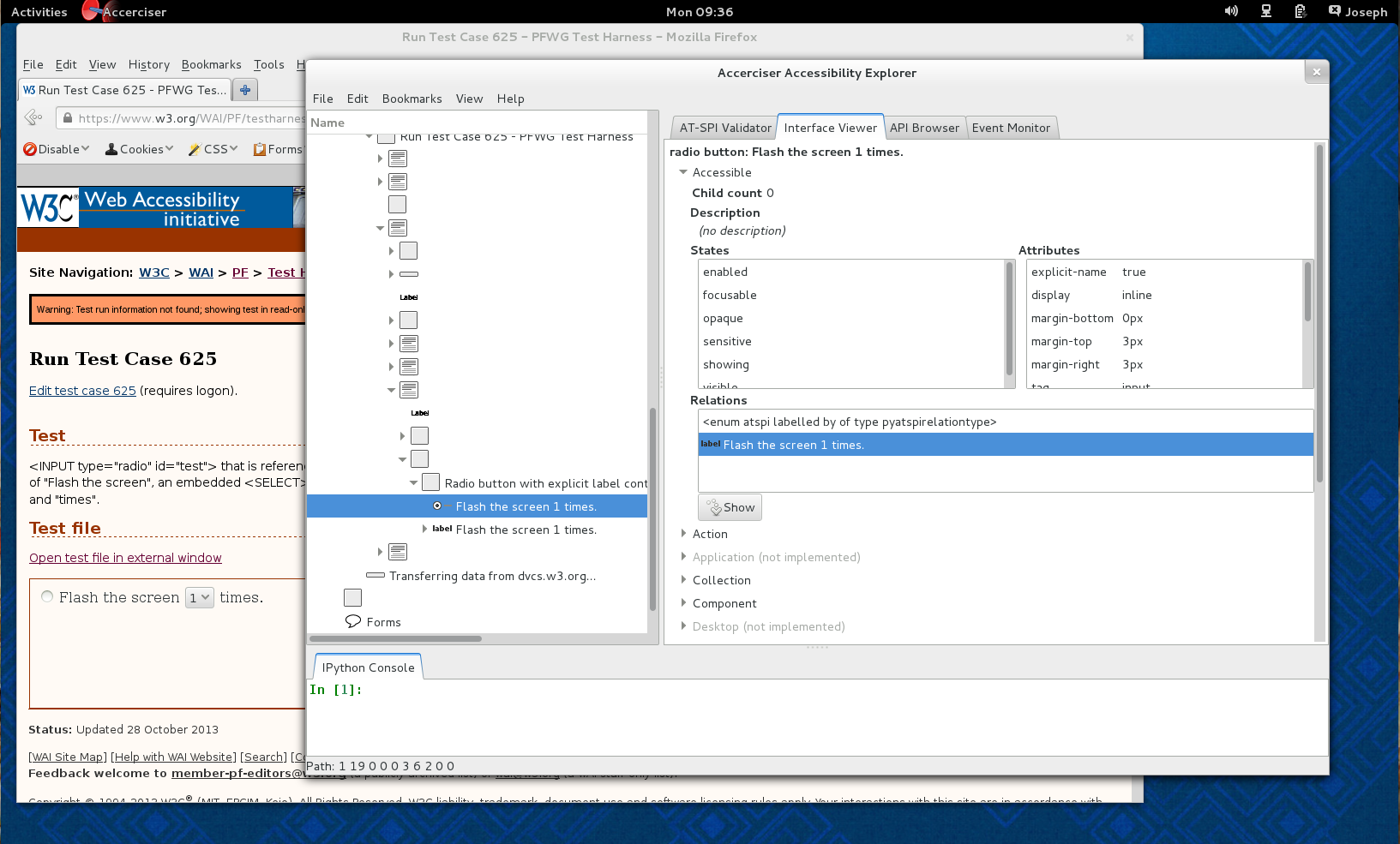The width and height of the screenshot is (1400, 844).
Task: Click the Firefox back arrow button
Action: coord(33,117)
